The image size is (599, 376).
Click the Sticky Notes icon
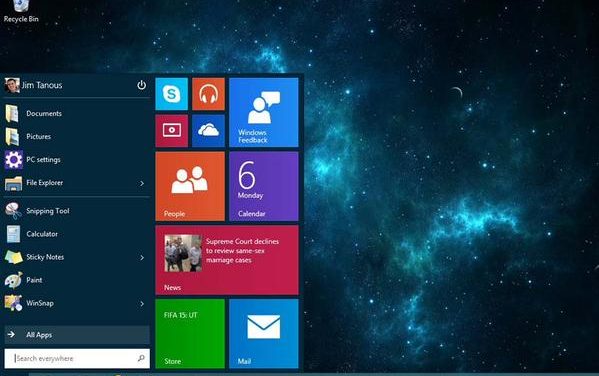pyautogui.click(x=13, y=257)
